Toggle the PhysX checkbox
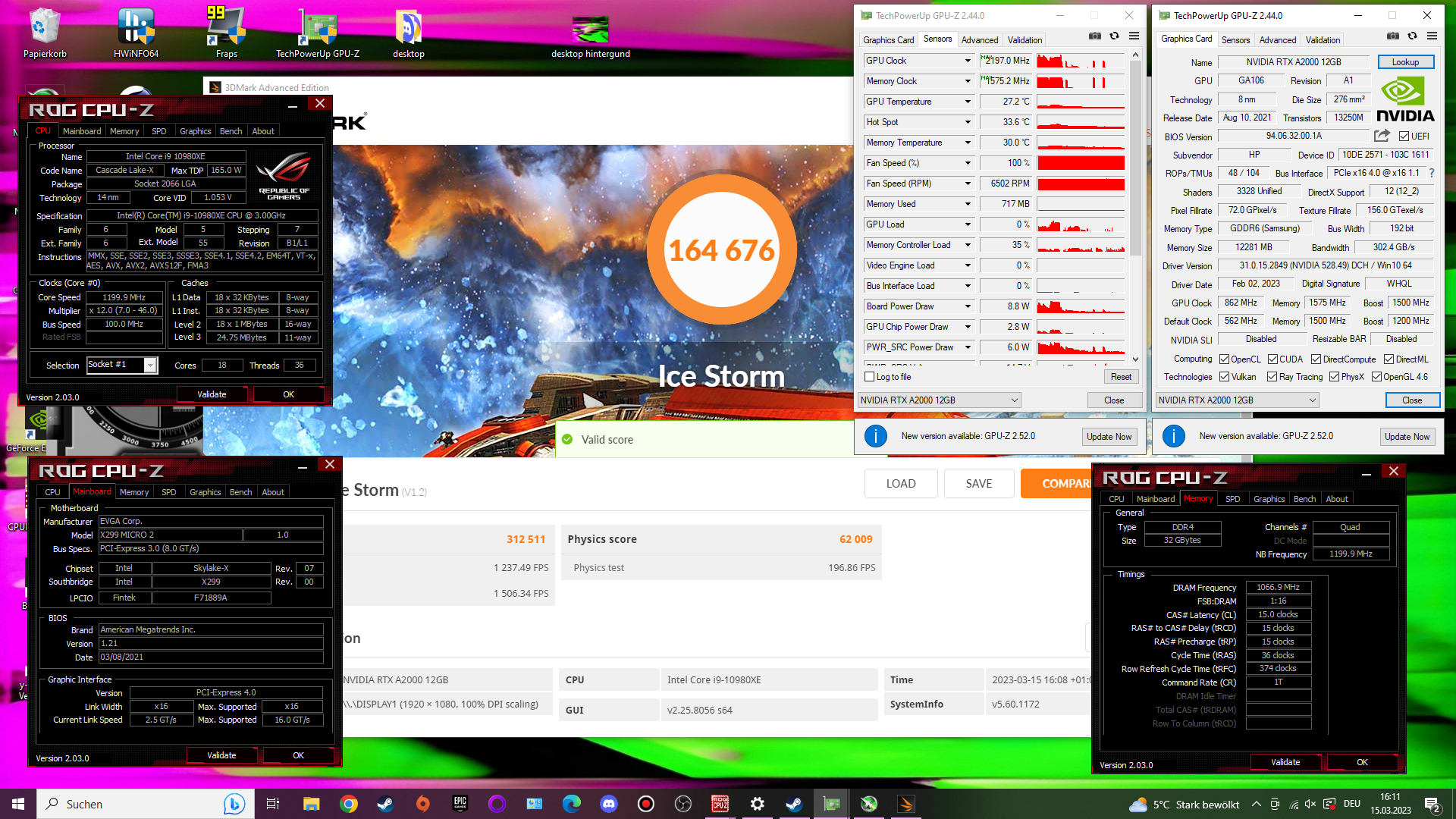This screenshot has height=819, width=1456. click(x=1334, y=377)
